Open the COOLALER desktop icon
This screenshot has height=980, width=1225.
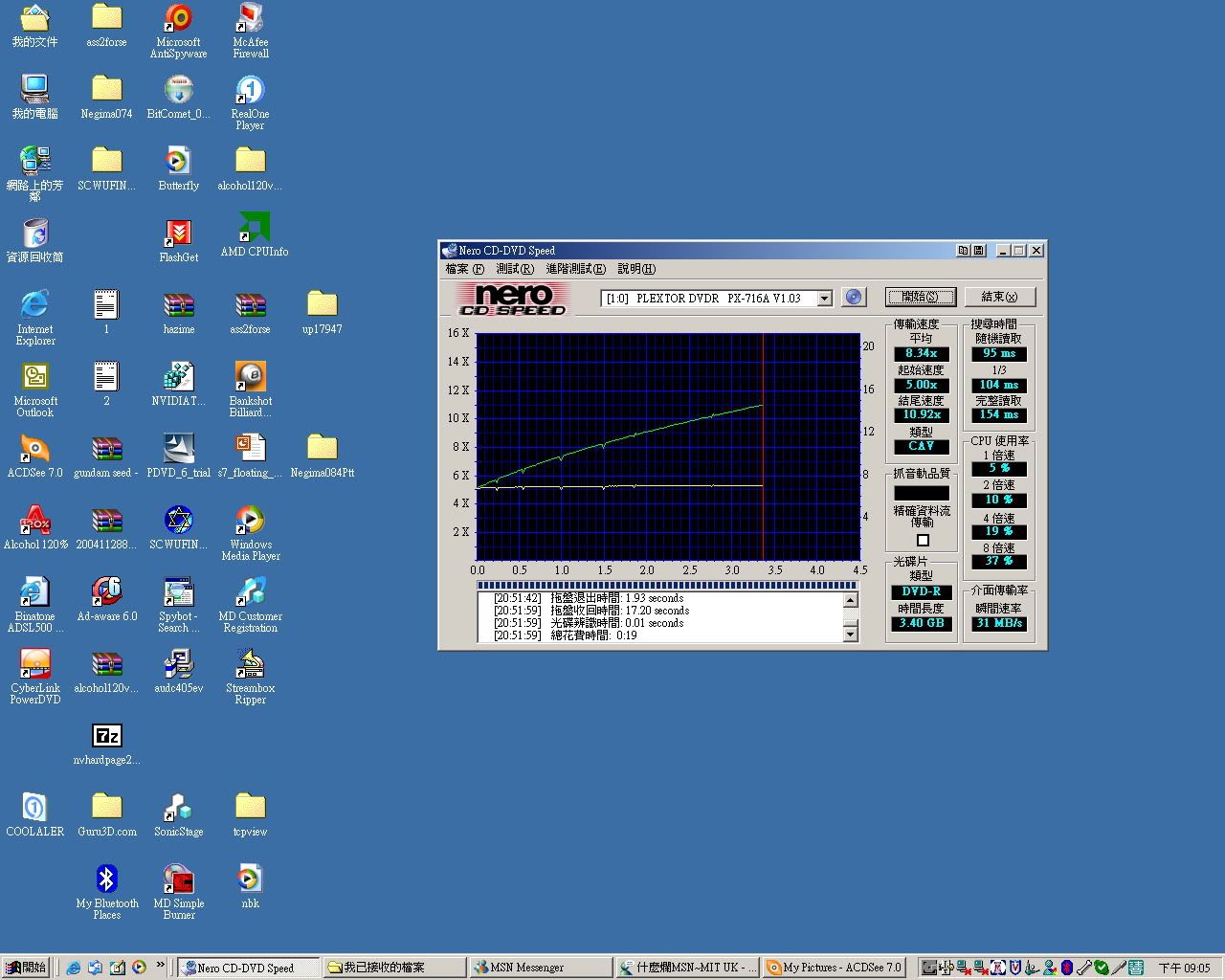pyautogui.click(x=35, y=814)
